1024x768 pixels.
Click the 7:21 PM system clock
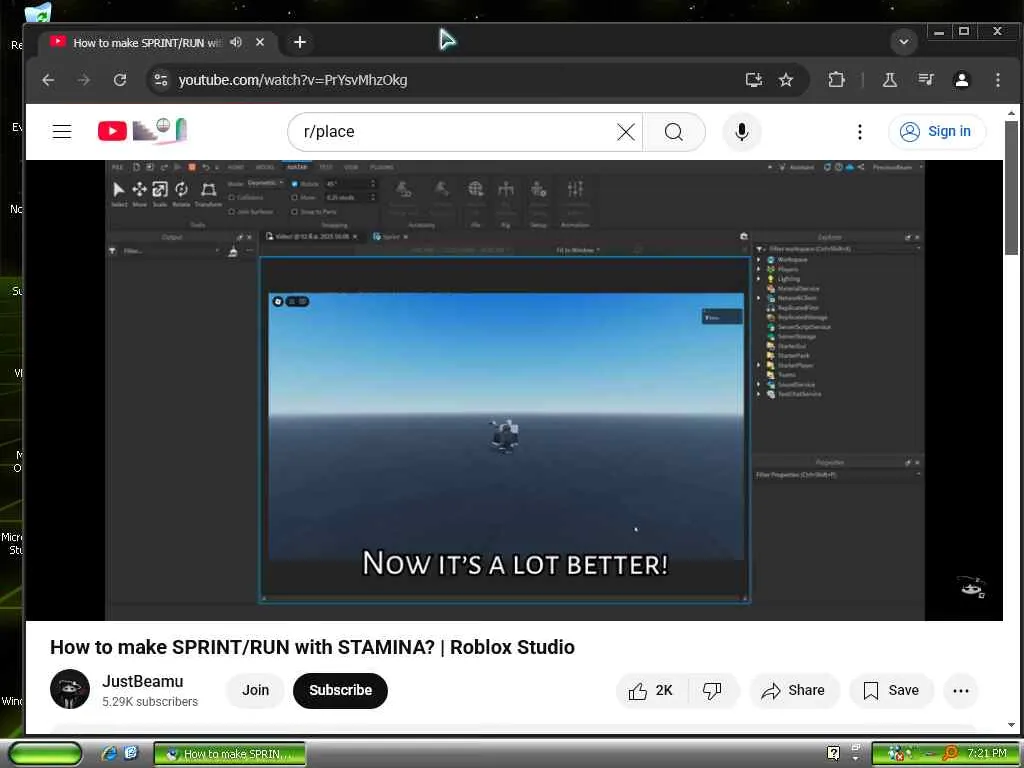click(987, 753)
